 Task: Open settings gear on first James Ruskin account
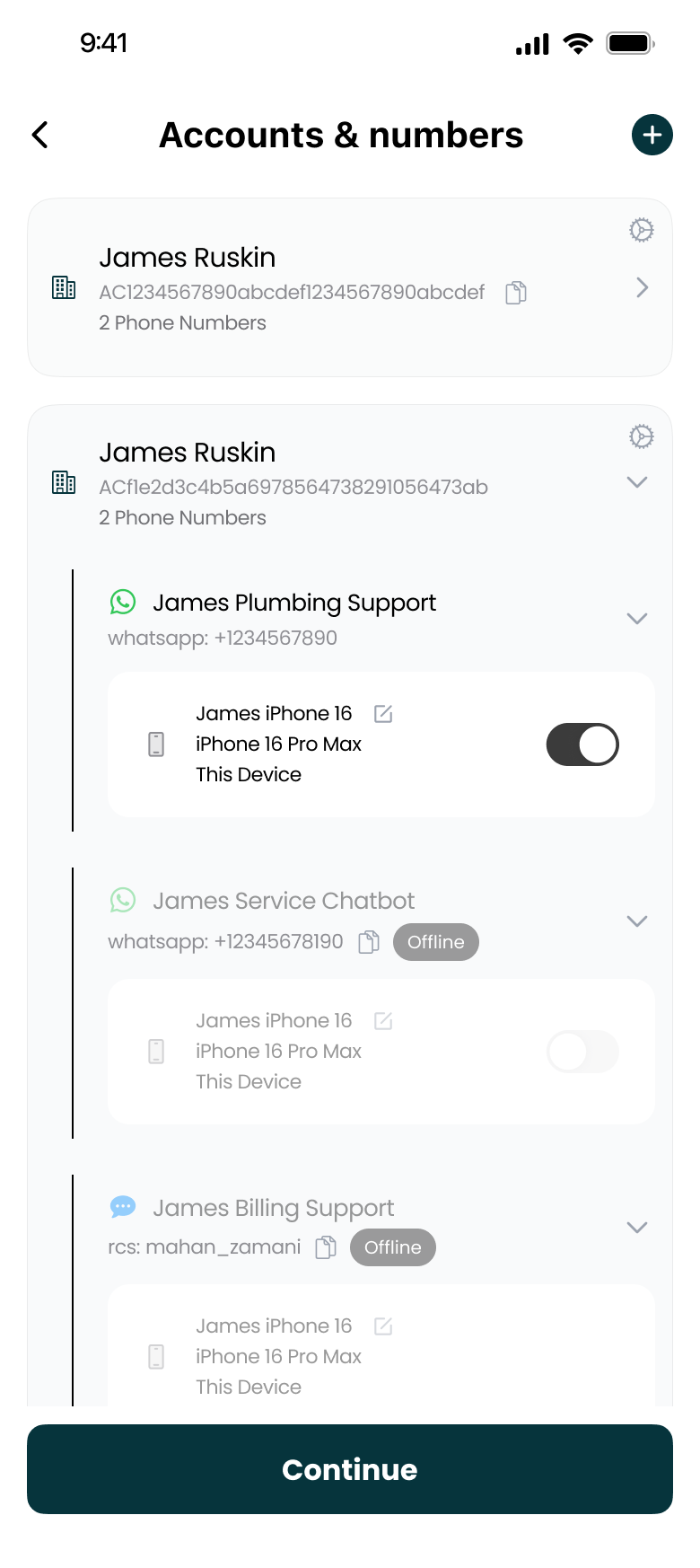pos(641,230)
